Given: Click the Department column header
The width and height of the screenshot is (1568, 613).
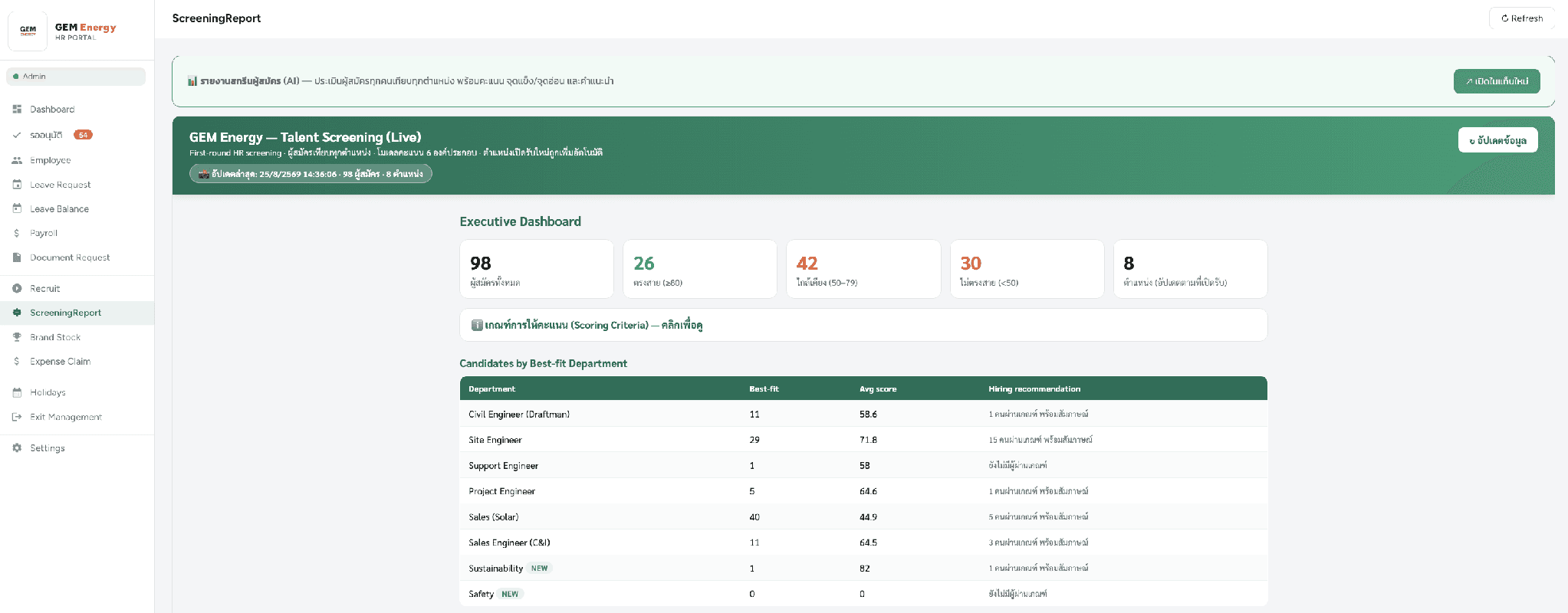Looking at the screenshot, I should [x=492, y=389].
